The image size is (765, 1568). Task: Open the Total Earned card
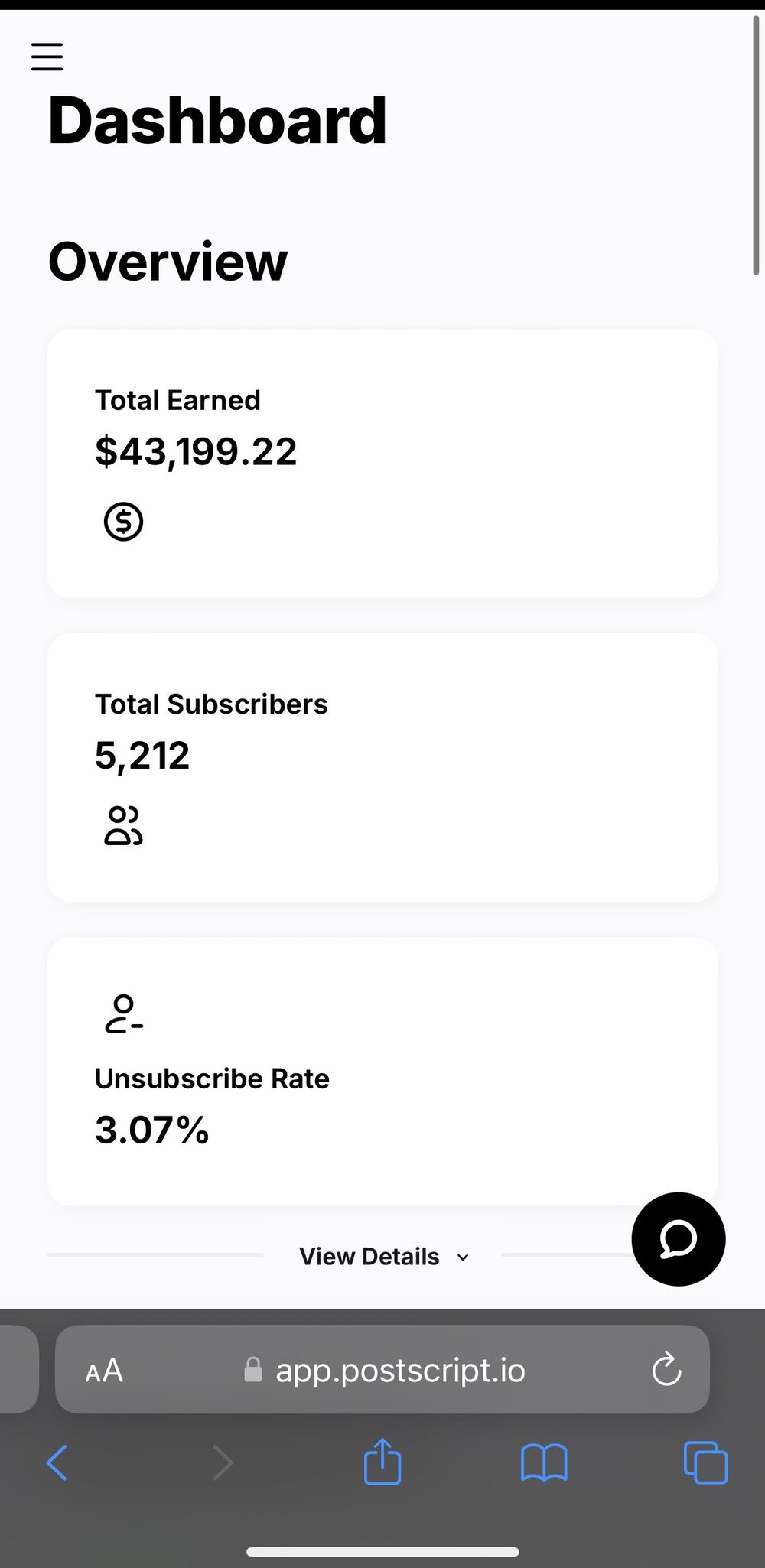382,464
